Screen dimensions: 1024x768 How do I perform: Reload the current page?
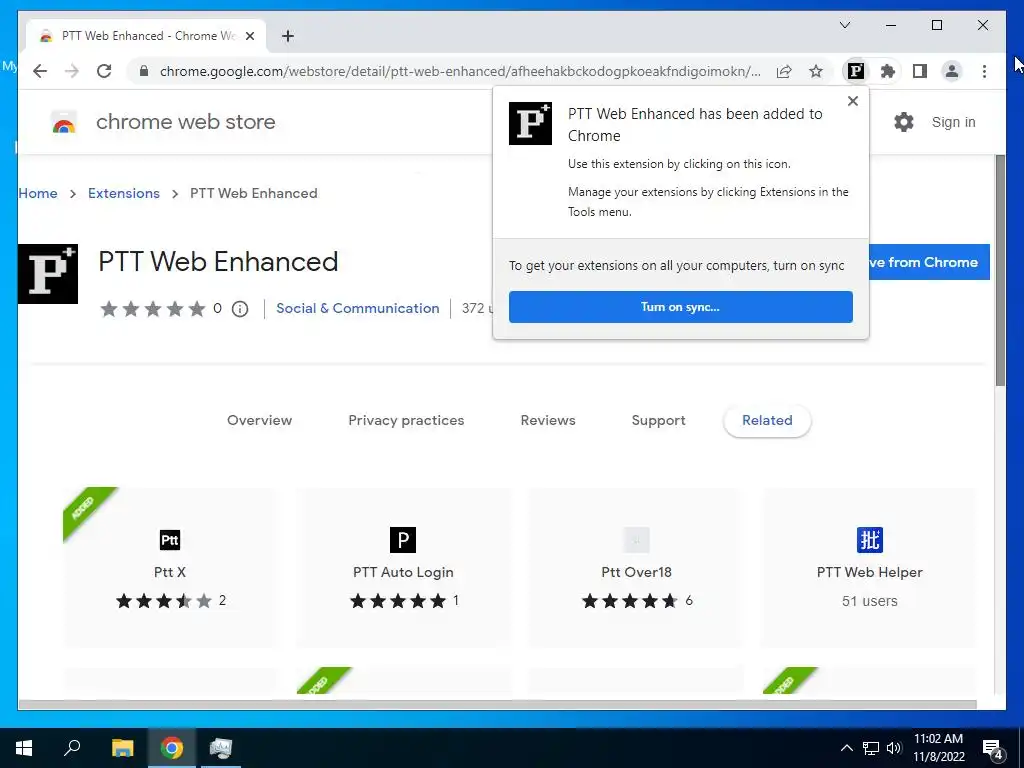104,71
